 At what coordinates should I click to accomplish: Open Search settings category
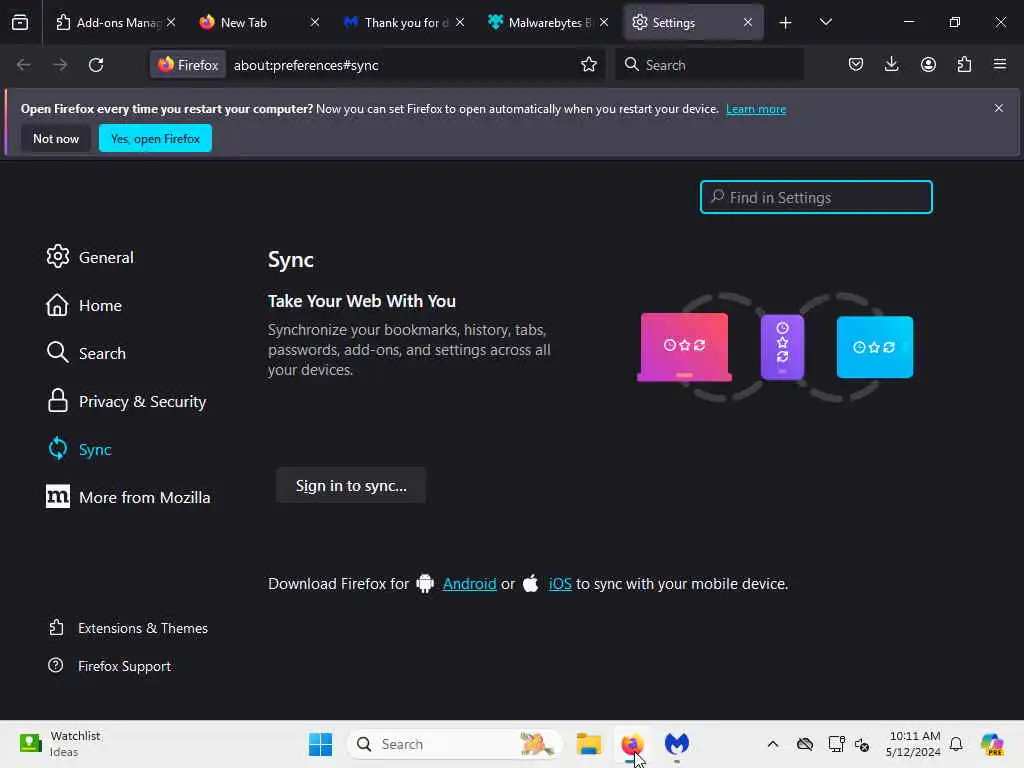point(86,353)
